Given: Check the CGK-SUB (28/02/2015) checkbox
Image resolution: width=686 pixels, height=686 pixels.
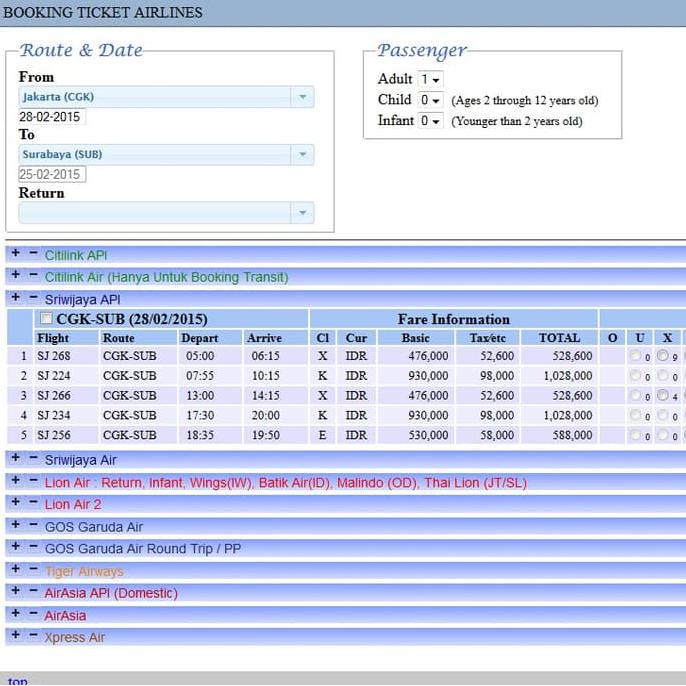Looking at the screenshot, I should click(45, 319).
